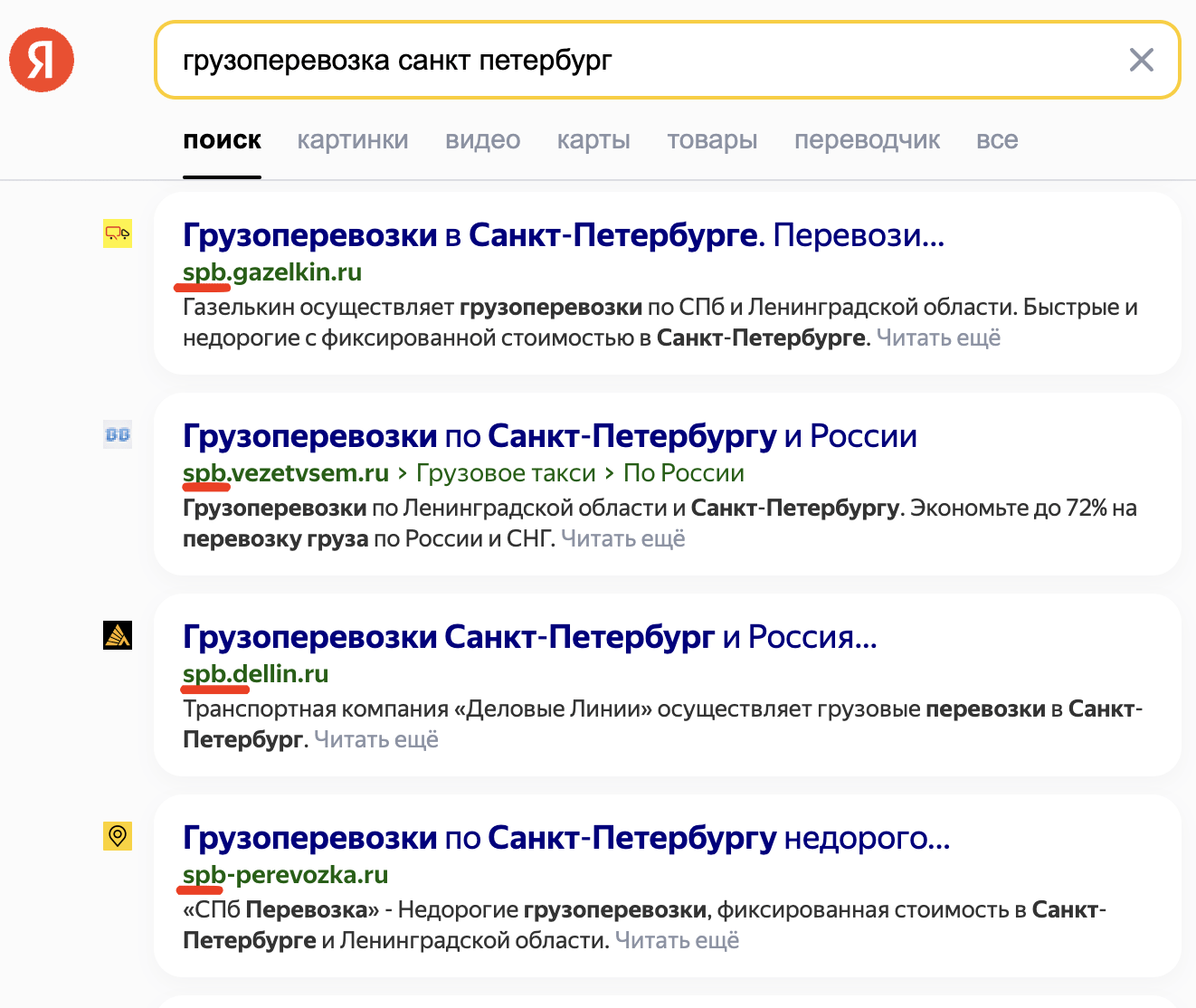Click the Деловые Линии favicon
Viewport: 1196px width, 1008px height.
point(118,635)
